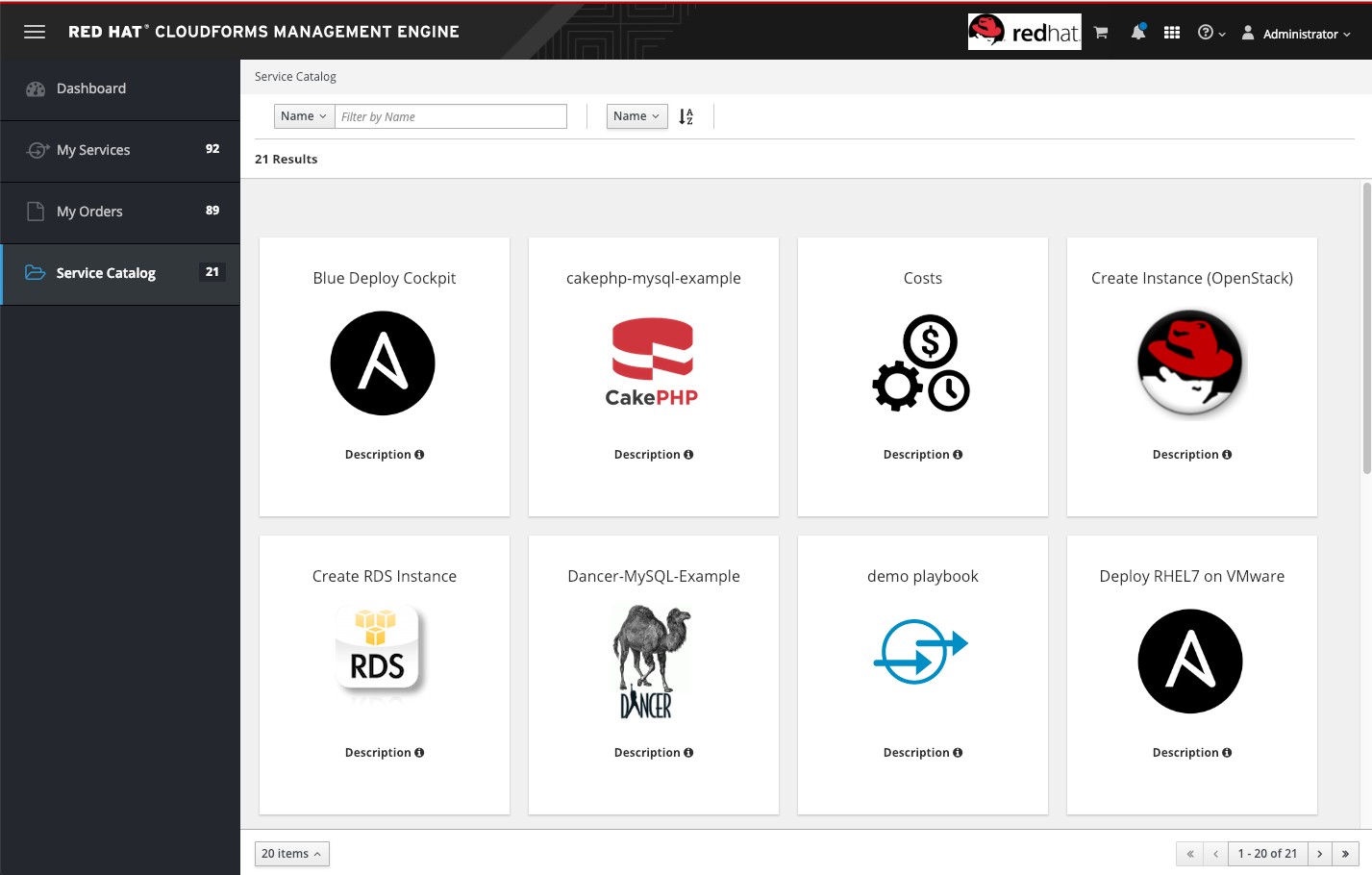The image size is (1372, 875).
Task: Click the Service Catalog folder icon
Action: pyautogui.click(x=36, y=273)
